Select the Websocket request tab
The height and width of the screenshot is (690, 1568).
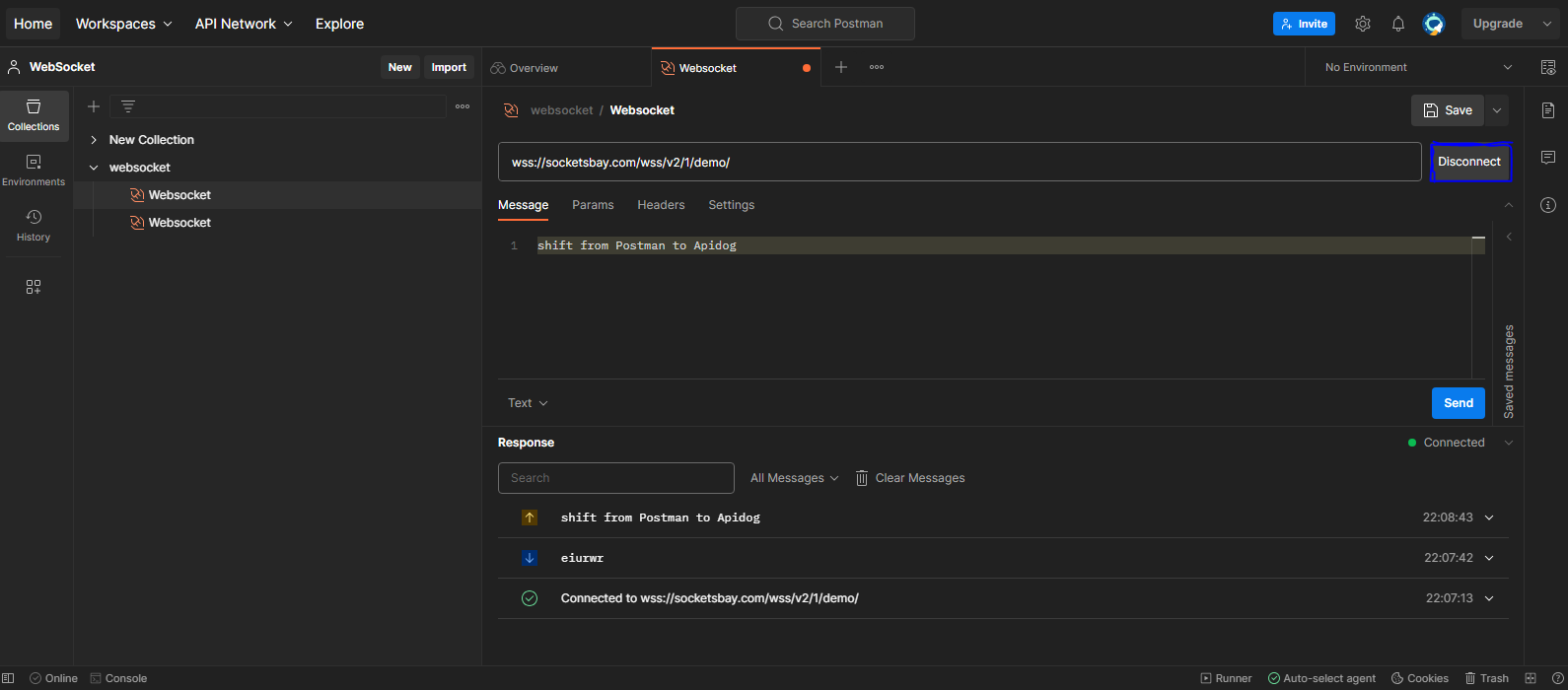[735, 68]
